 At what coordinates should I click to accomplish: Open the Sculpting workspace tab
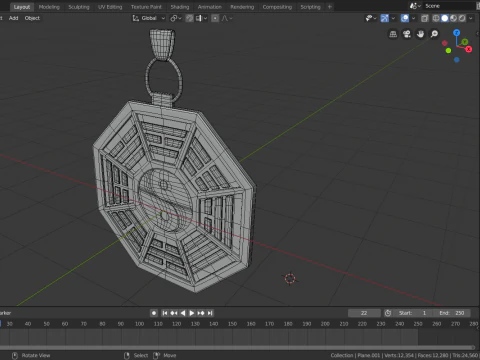[79, 7]
